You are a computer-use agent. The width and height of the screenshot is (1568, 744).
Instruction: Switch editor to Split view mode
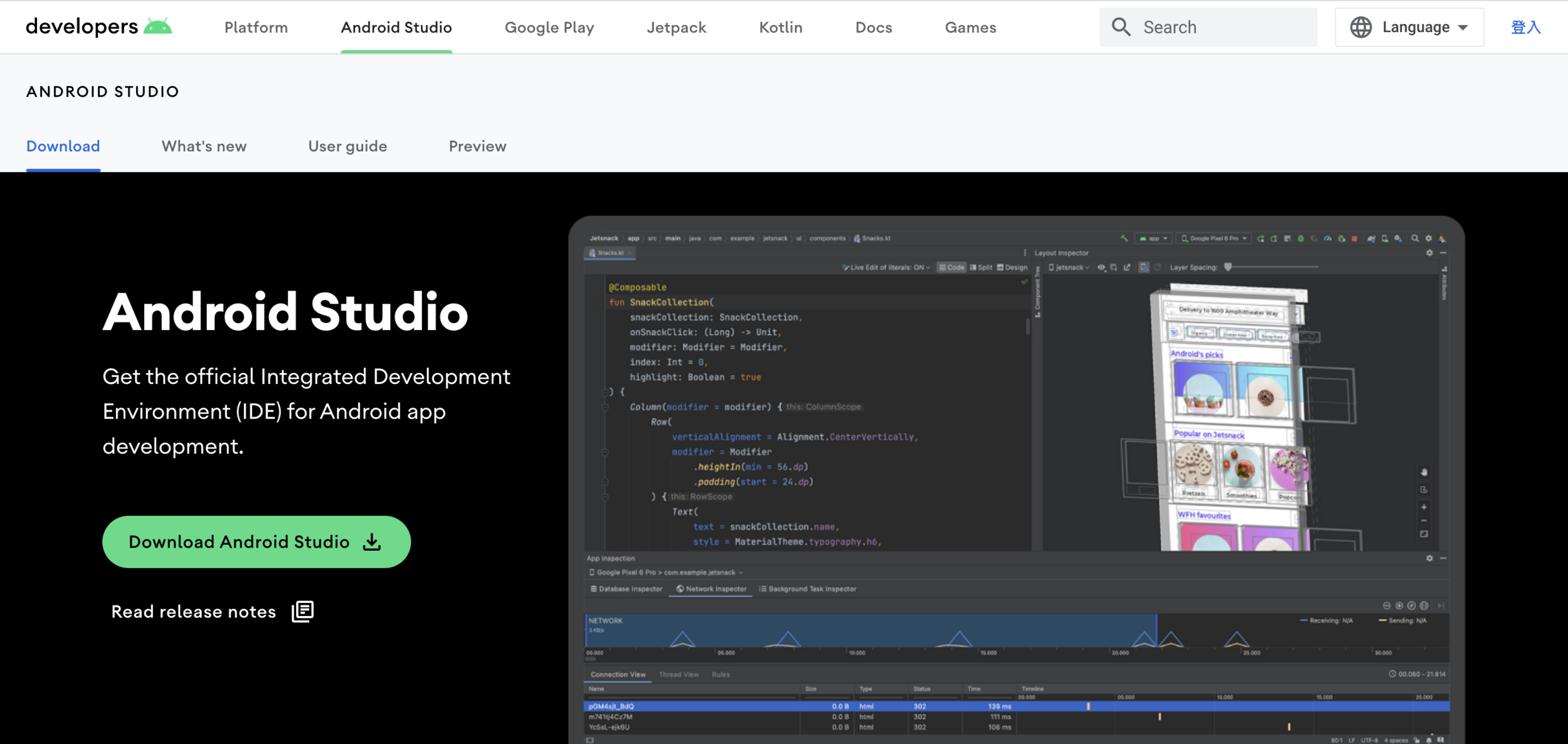[981, 267]
